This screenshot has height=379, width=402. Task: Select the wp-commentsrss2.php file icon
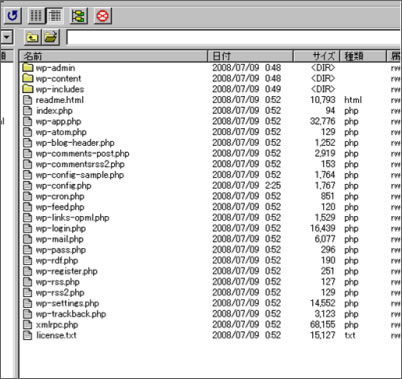pos(28,164)
